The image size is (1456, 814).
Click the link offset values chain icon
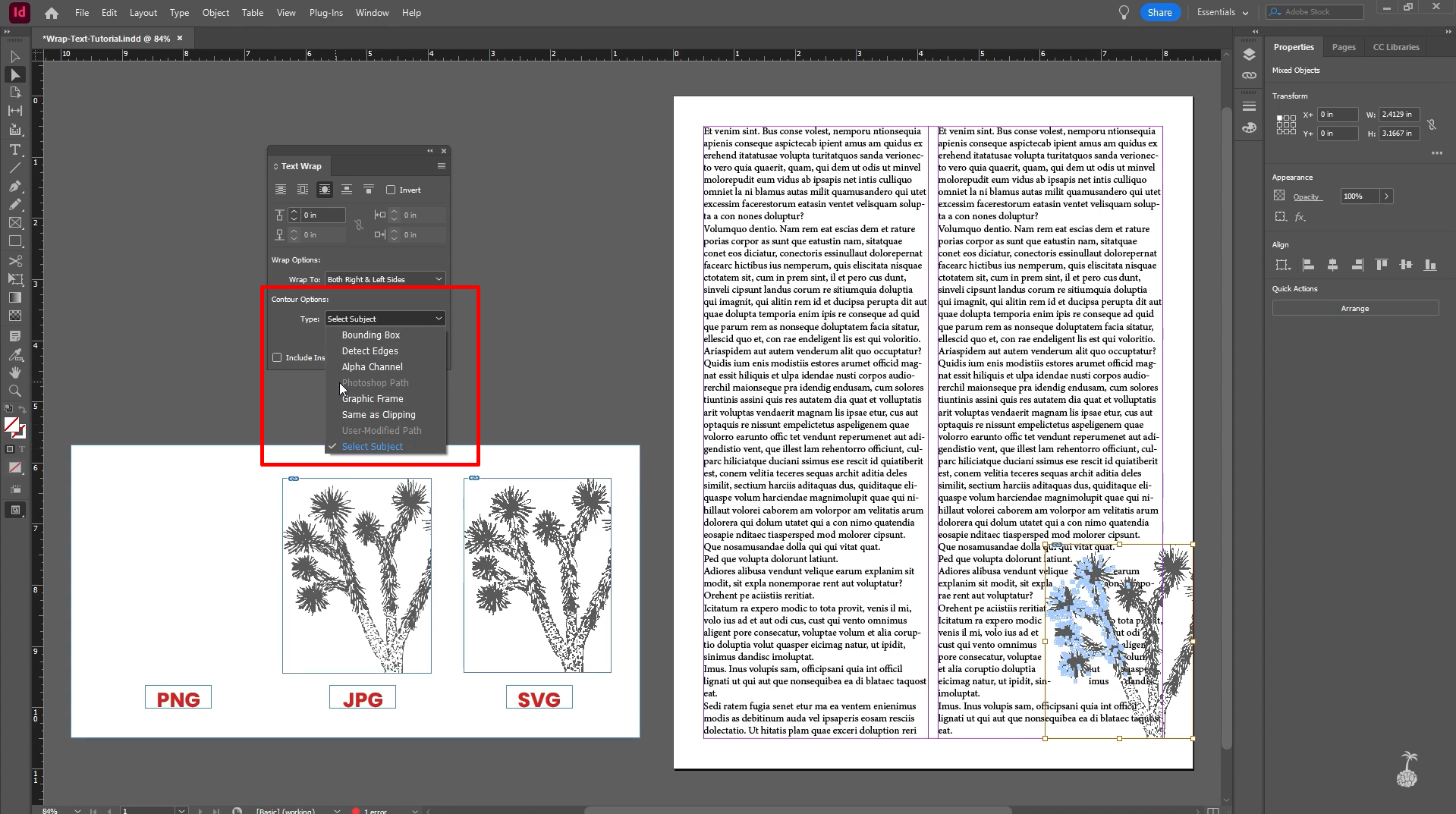coord(359,225)
